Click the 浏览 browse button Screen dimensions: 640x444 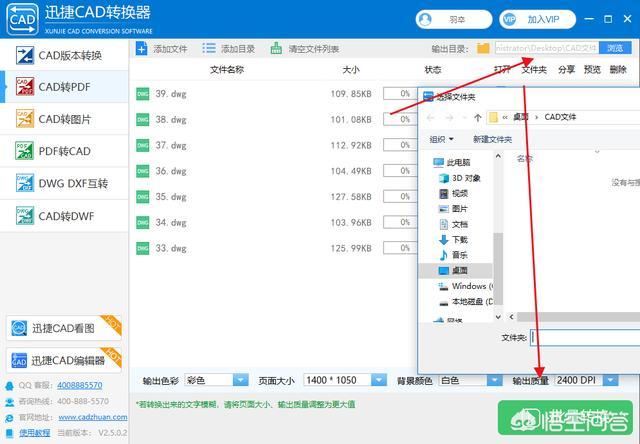(615, 48)
